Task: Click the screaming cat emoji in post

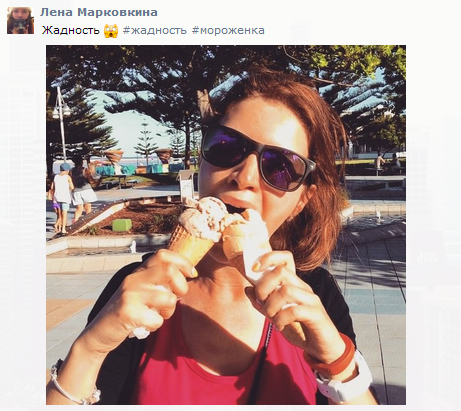Action: click(111, 31)
